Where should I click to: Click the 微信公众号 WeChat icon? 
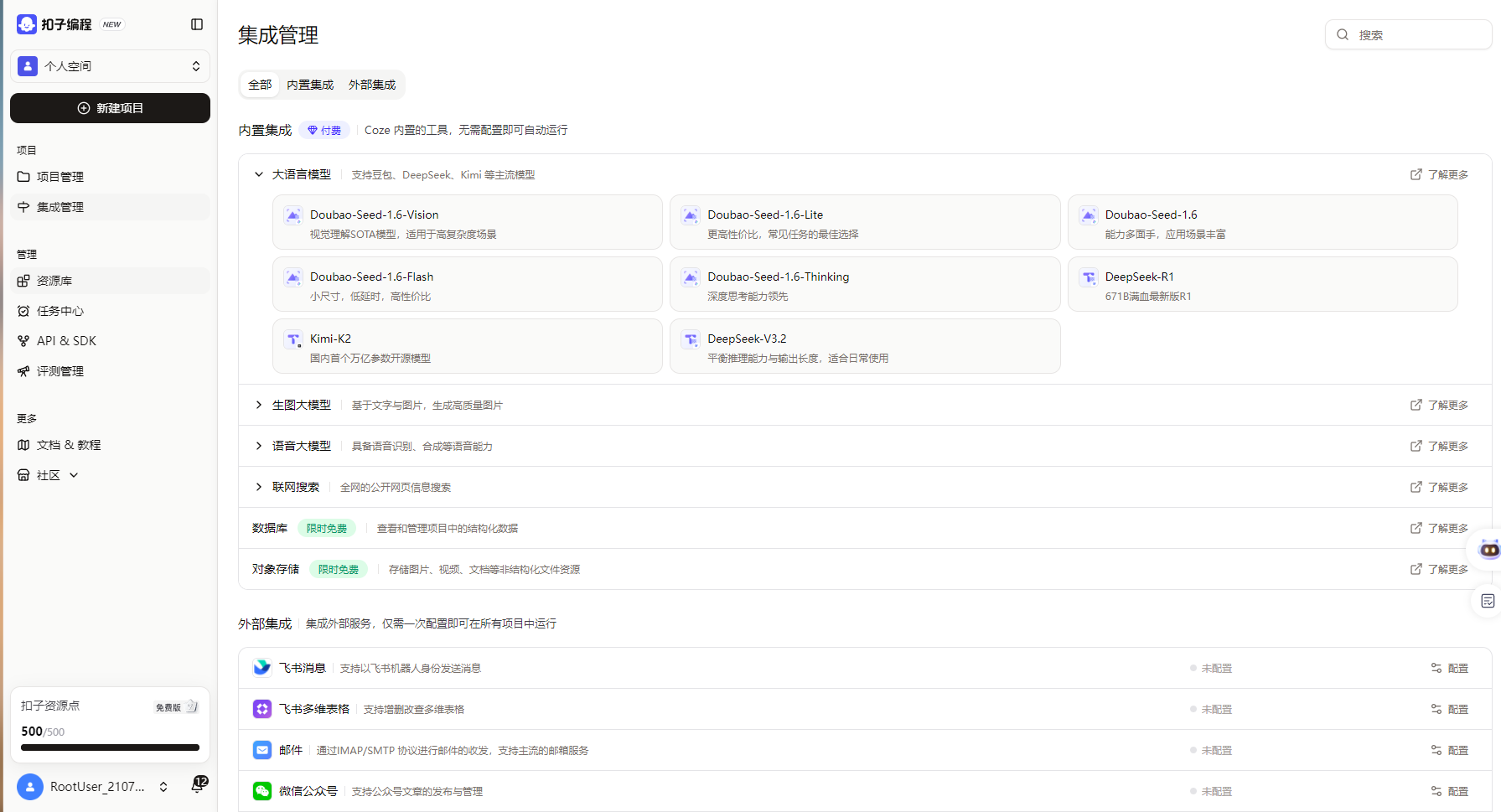pos(262,791)
